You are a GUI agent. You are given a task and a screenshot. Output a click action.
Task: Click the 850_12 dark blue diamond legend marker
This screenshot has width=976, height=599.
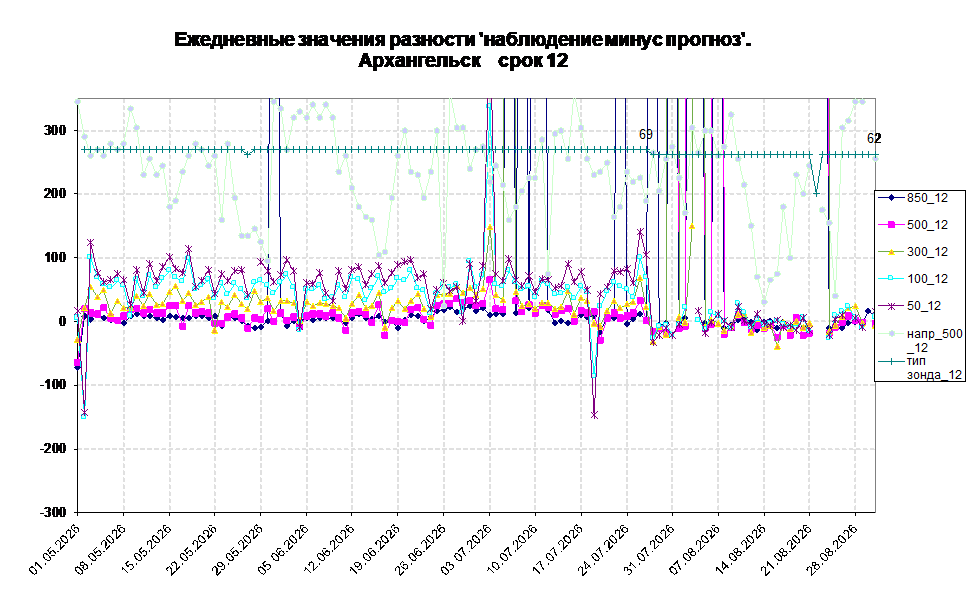[x=891, y=198]
